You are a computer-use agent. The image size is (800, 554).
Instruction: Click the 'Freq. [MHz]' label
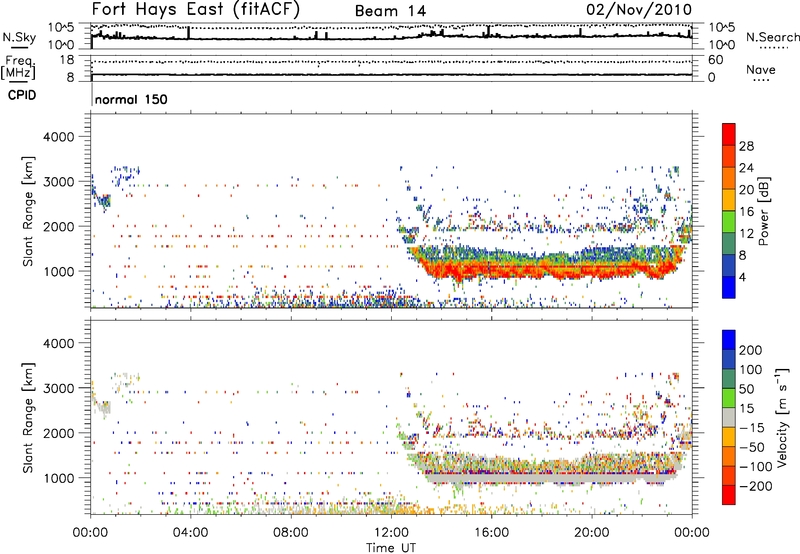(18, 68)
